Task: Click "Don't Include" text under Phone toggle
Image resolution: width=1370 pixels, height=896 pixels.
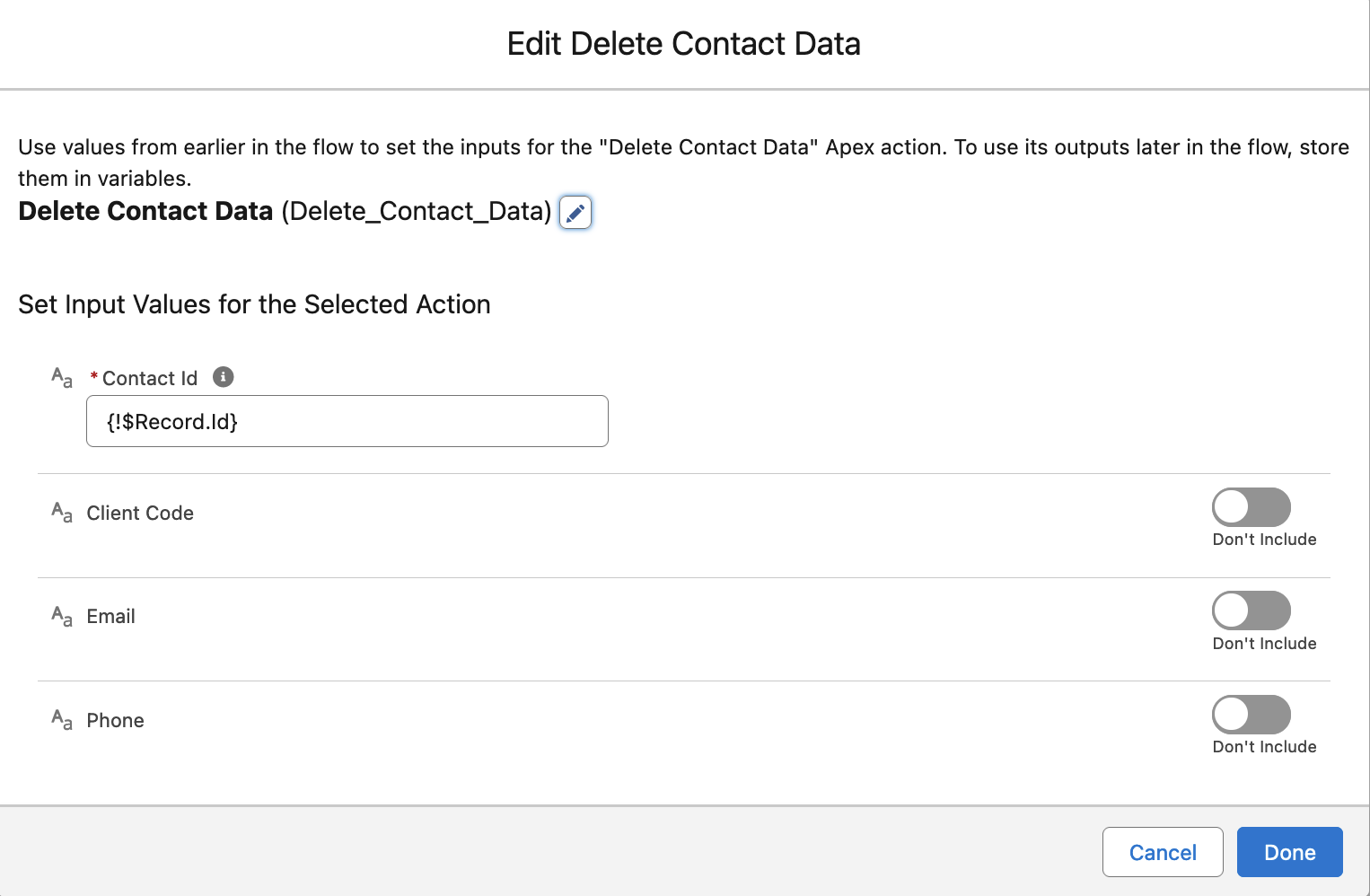Action: pyautogui.click(x=1264, y=747)
